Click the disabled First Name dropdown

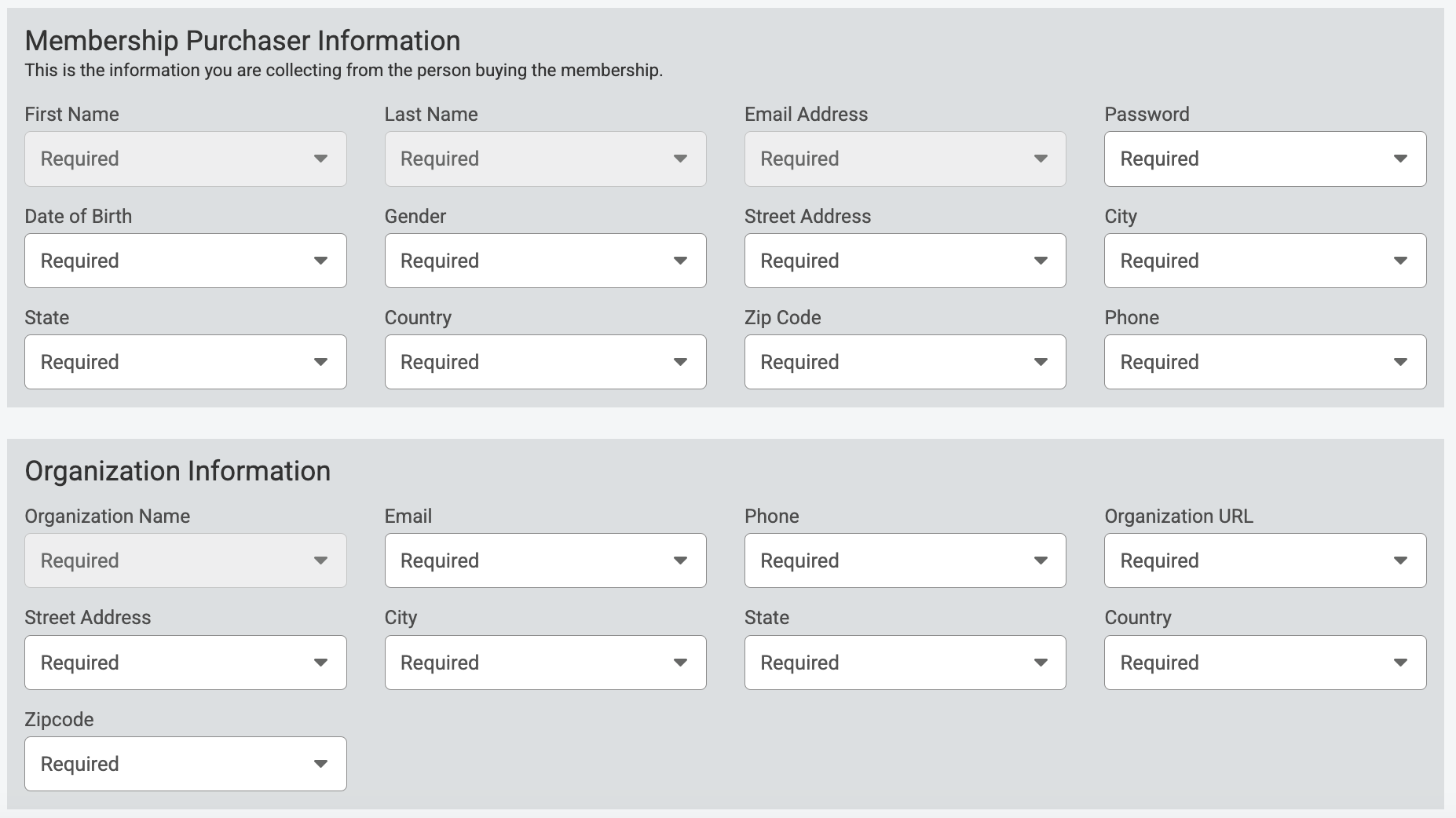point(185,159)
